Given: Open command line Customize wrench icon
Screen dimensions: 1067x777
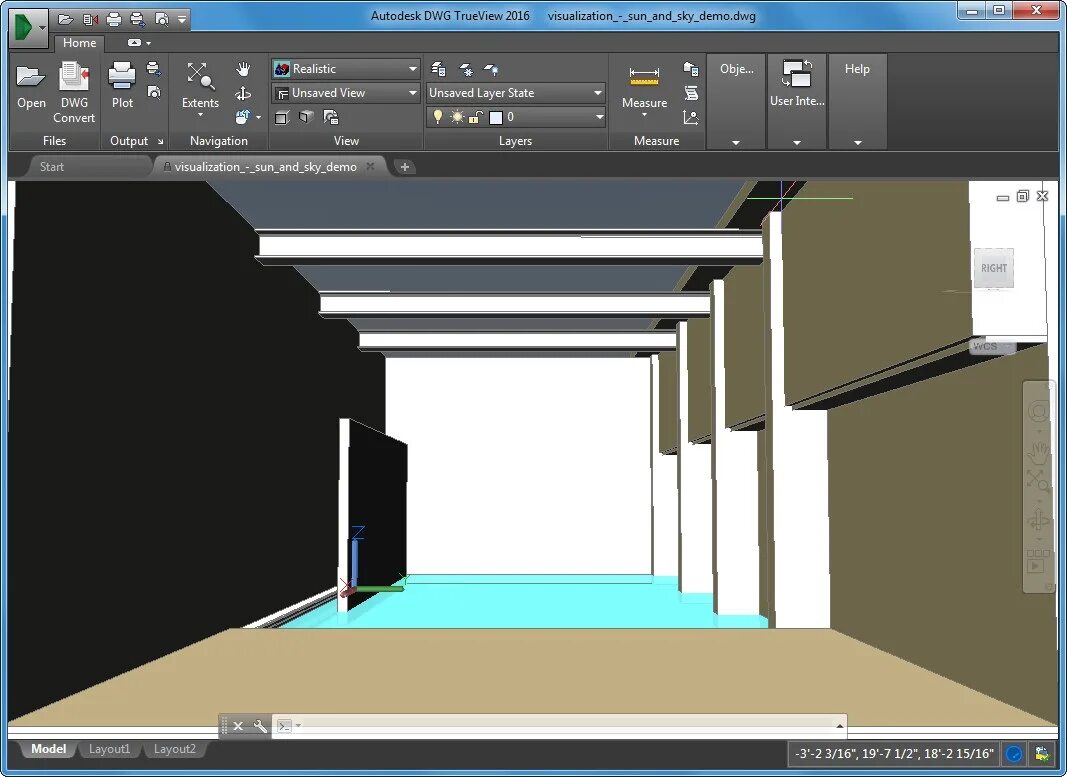Looking at the screenshot, I should click(x=259, y=726).
